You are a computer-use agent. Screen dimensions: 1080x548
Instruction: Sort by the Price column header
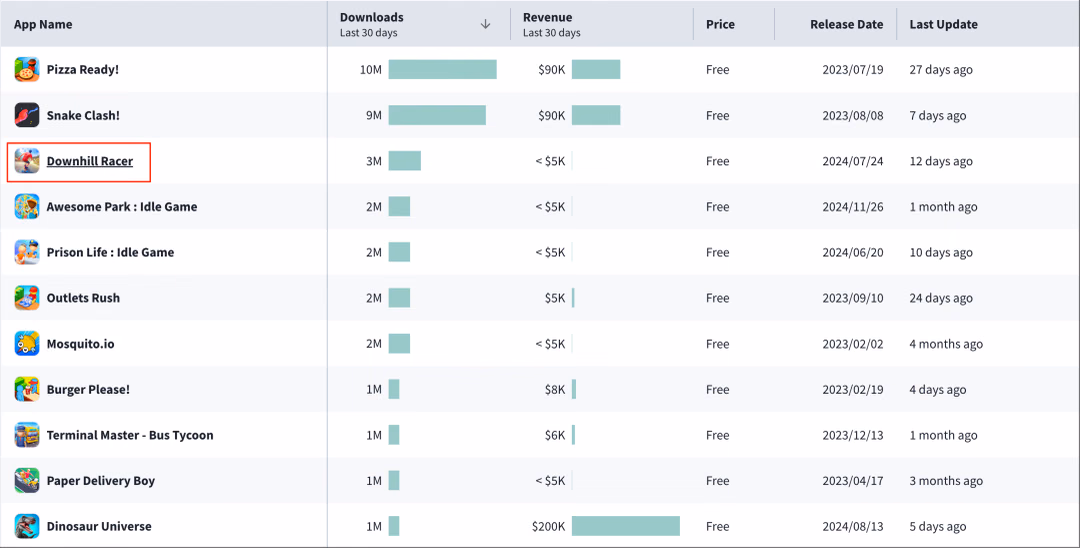pos(720,24)
